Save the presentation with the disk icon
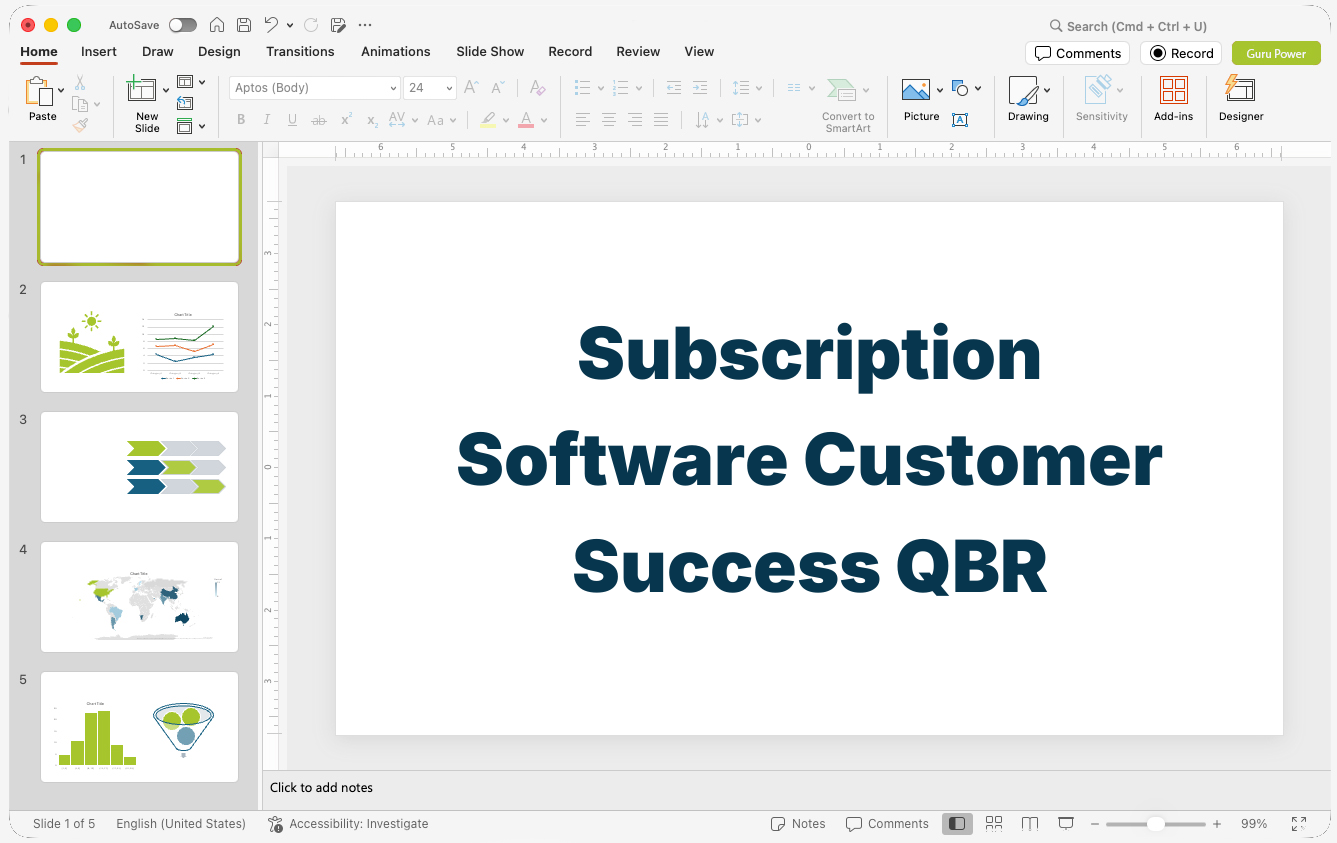The height and width of the screenshot is (843, 1337). pyautogui.click(x=244, y=25)
